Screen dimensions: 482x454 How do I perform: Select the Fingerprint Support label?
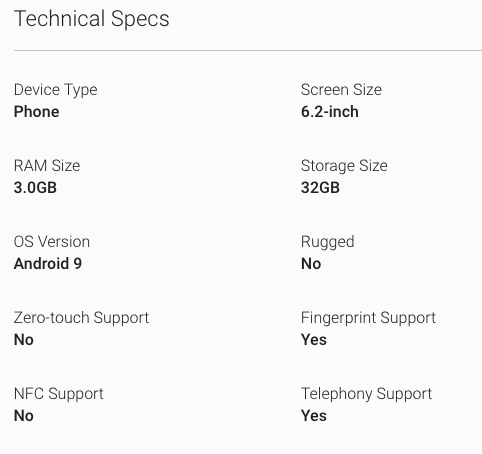point(368,318)
